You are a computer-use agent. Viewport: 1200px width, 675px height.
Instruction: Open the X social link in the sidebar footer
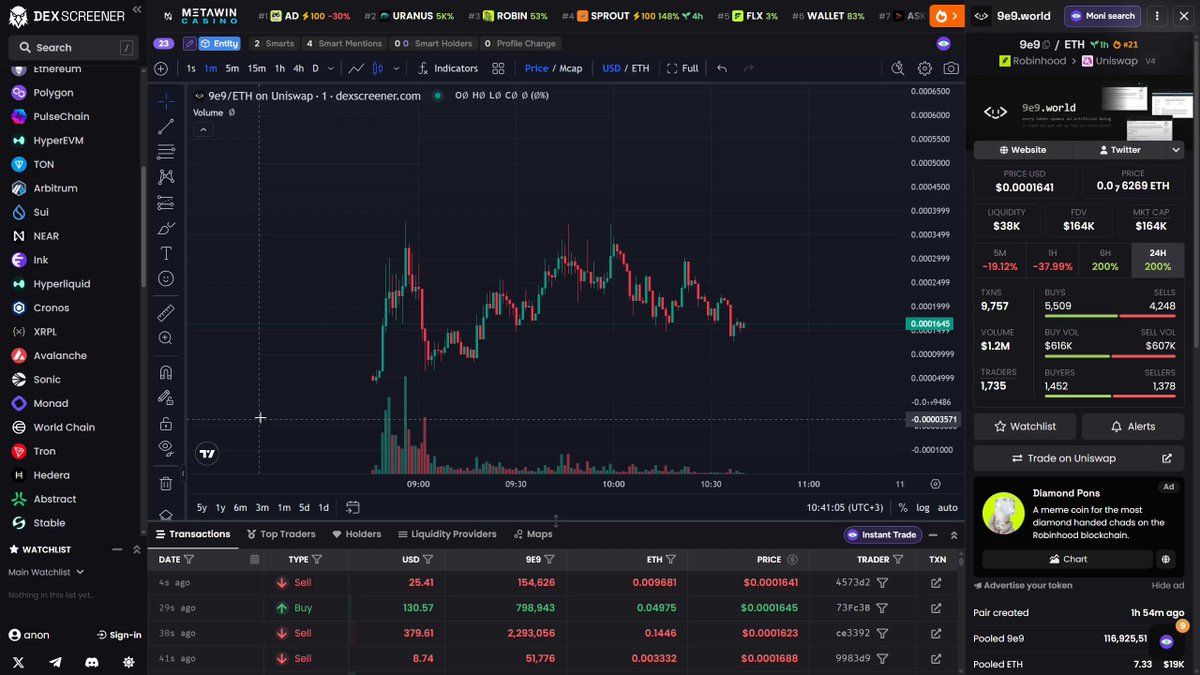tap(18, 662)
